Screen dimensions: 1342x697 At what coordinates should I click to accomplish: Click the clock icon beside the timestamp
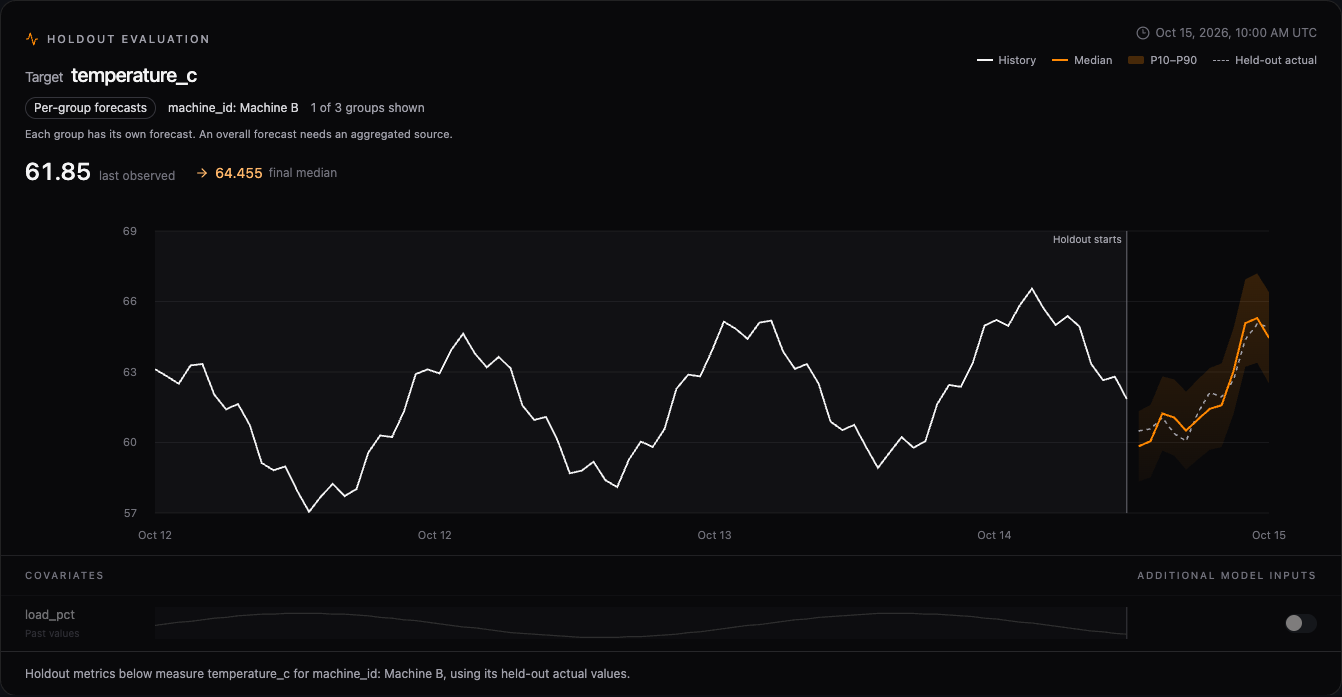click(x=1143, y=33)
